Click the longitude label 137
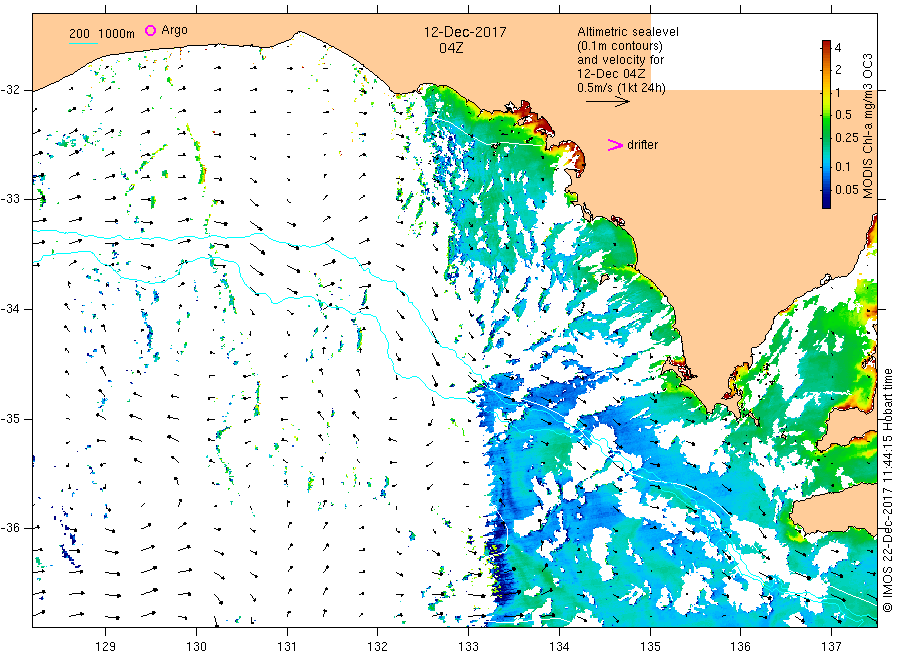Image resolution: width=900 pixels, height=660 pixels. 831,646
